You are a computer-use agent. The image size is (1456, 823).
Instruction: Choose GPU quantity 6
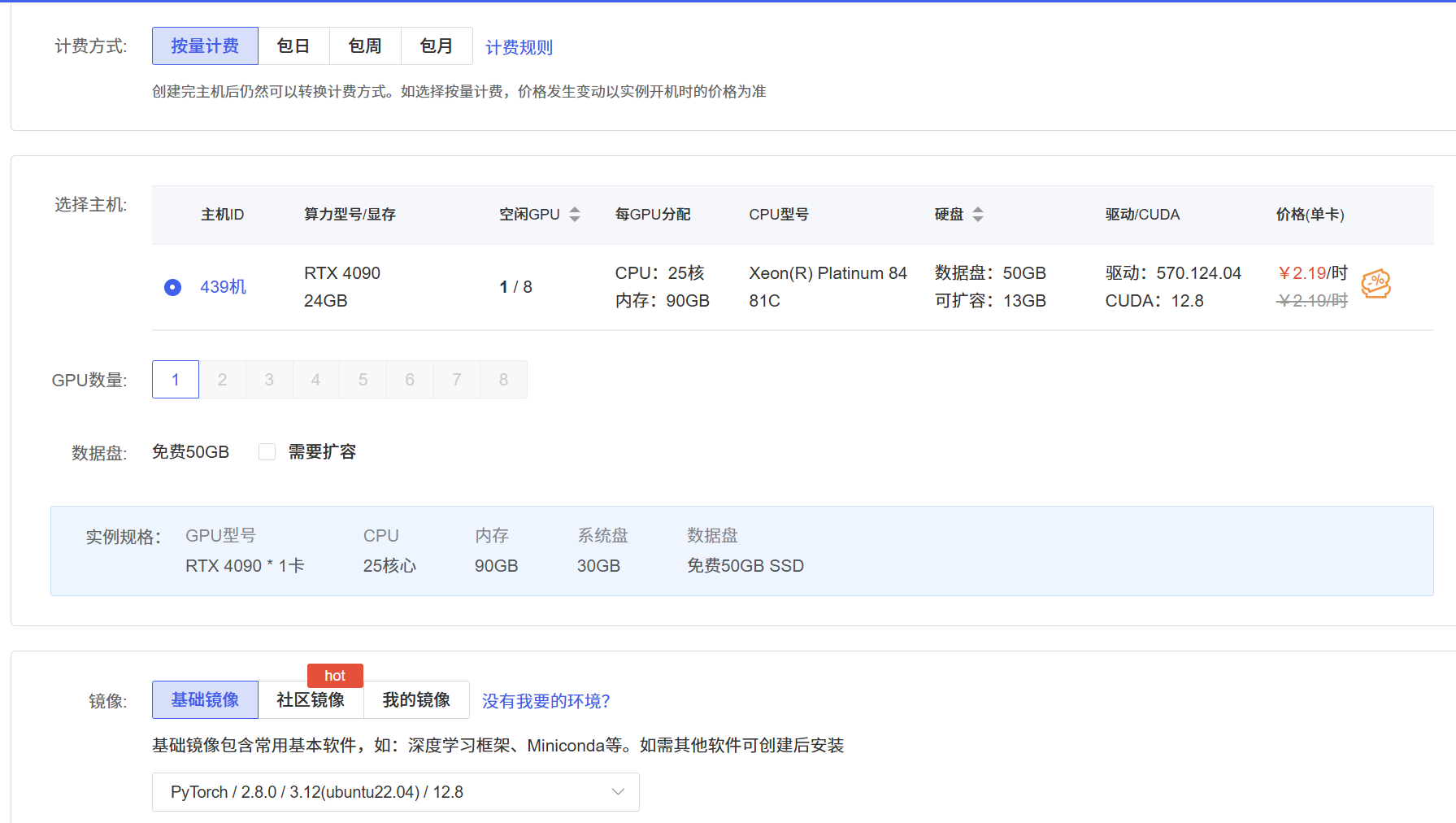tap(410, 380)
